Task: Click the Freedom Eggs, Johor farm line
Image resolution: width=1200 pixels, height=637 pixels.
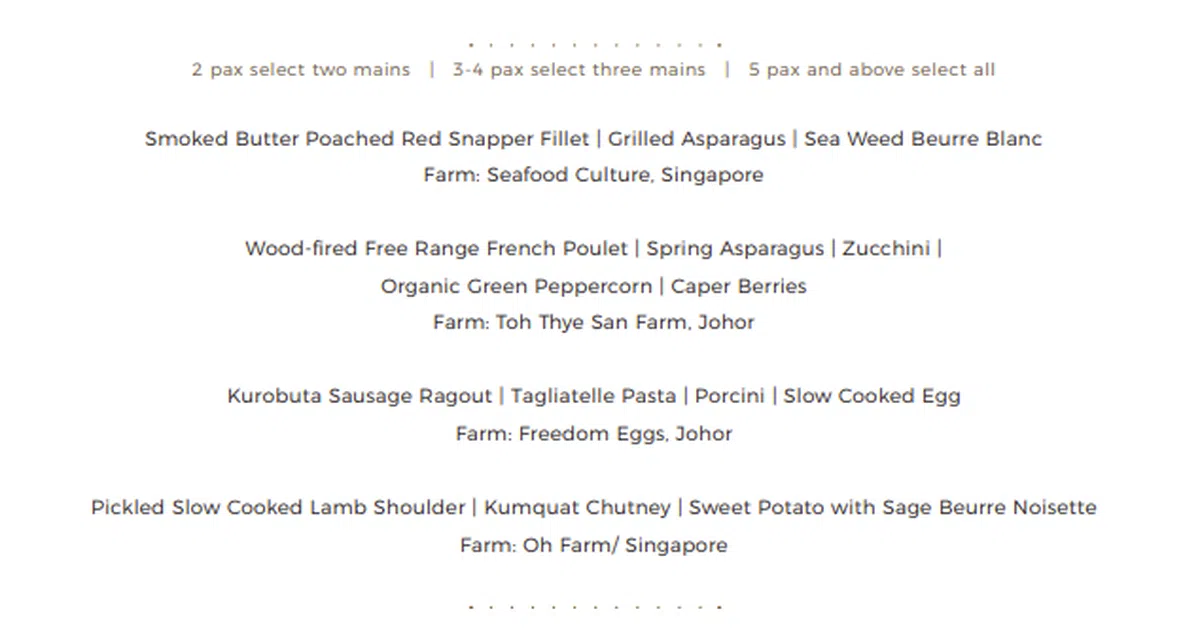Action: tap(593, 434)
